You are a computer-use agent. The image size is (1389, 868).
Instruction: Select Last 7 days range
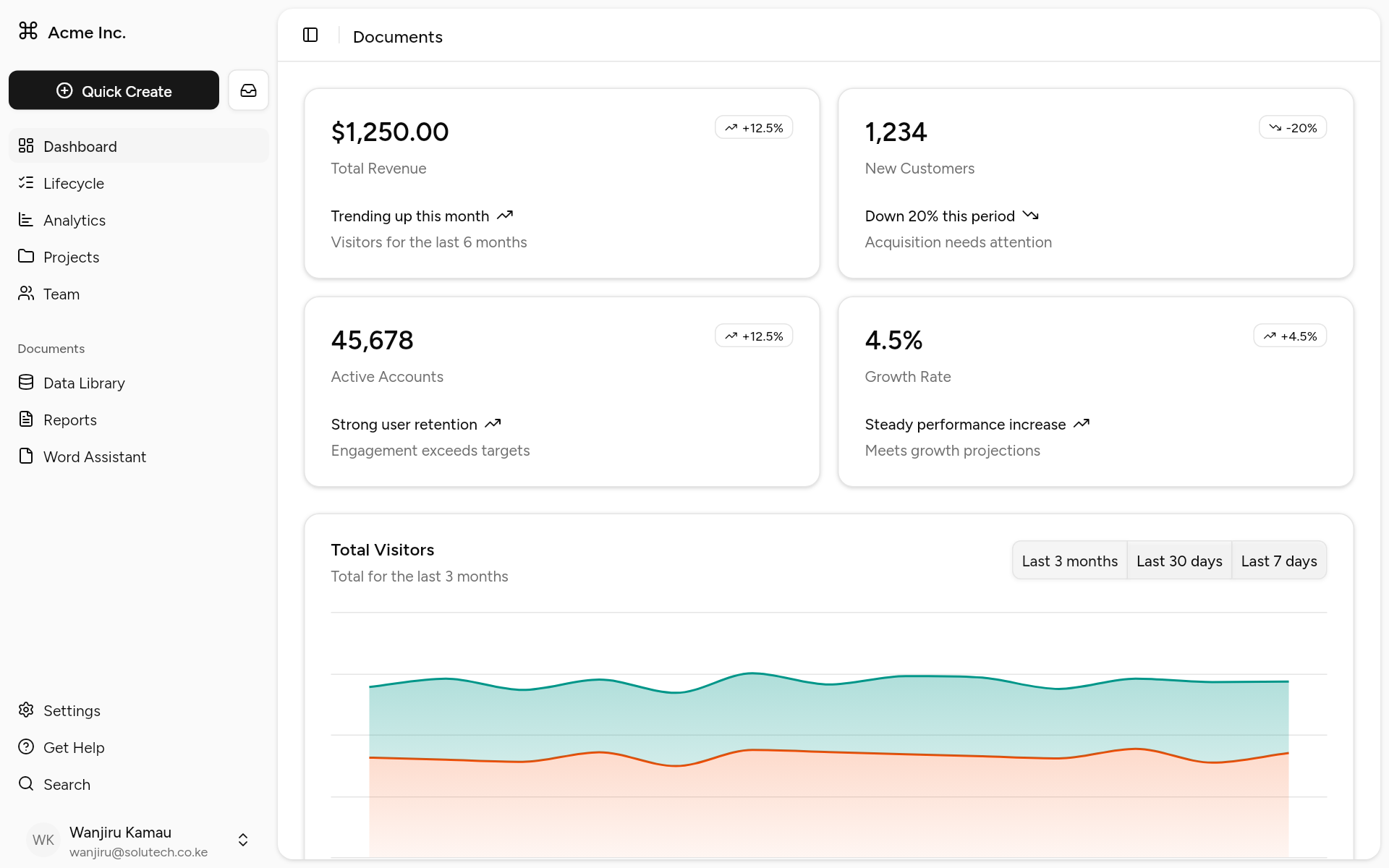1279,561
